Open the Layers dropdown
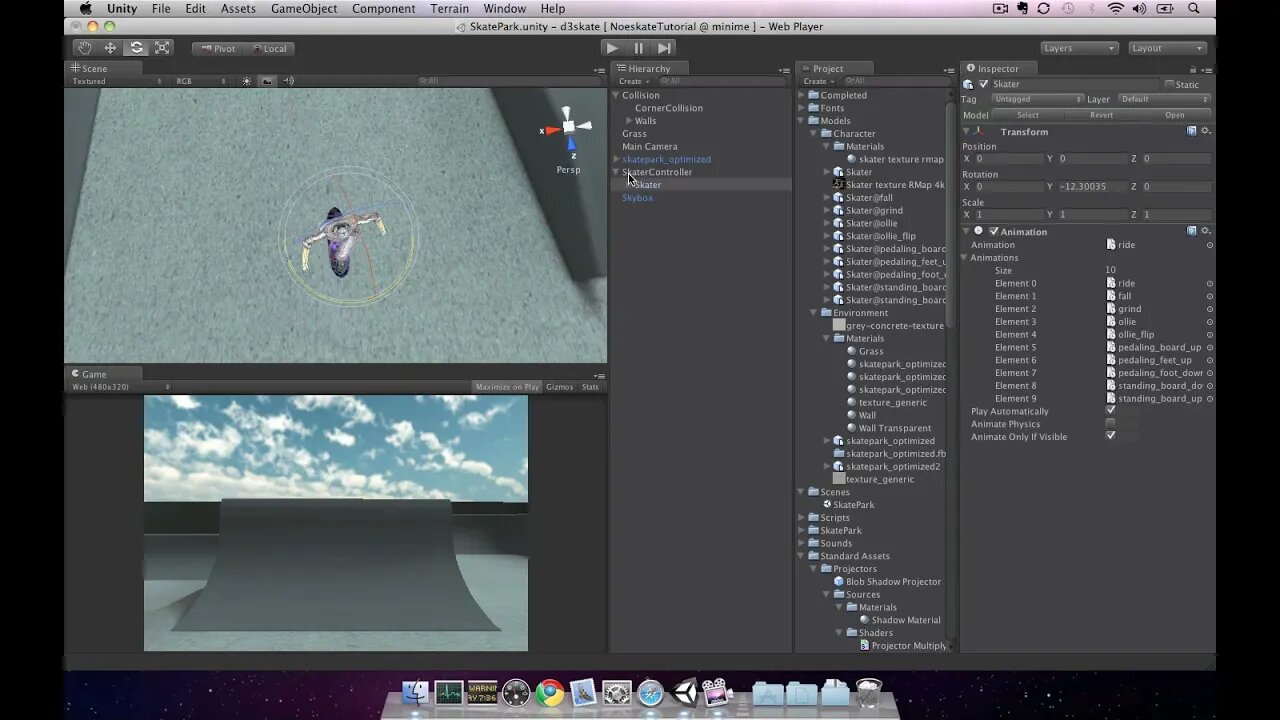 pyautogui.click(x=1078, y=48)
